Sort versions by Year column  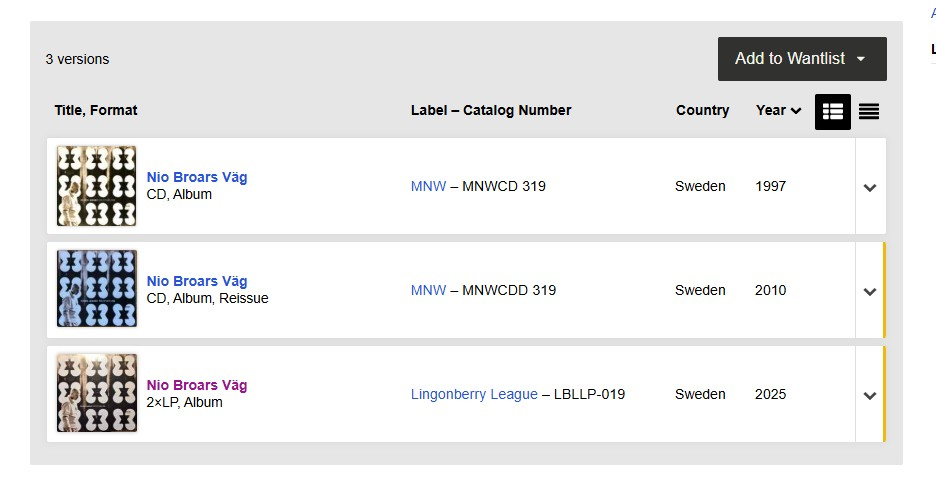pyautogui.click(x=778, y=110)
